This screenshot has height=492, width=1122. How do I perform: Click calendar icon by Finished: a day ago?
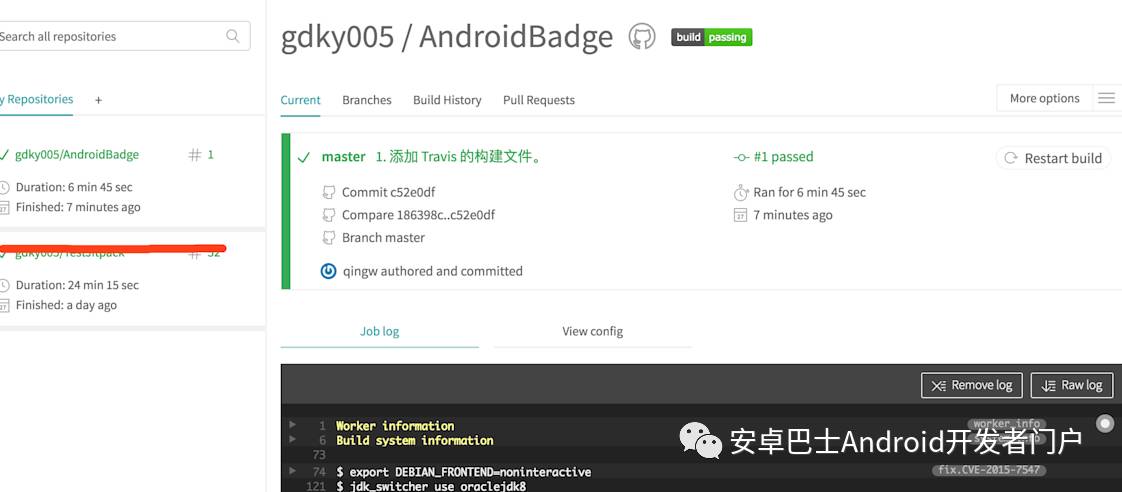point(4,305)
